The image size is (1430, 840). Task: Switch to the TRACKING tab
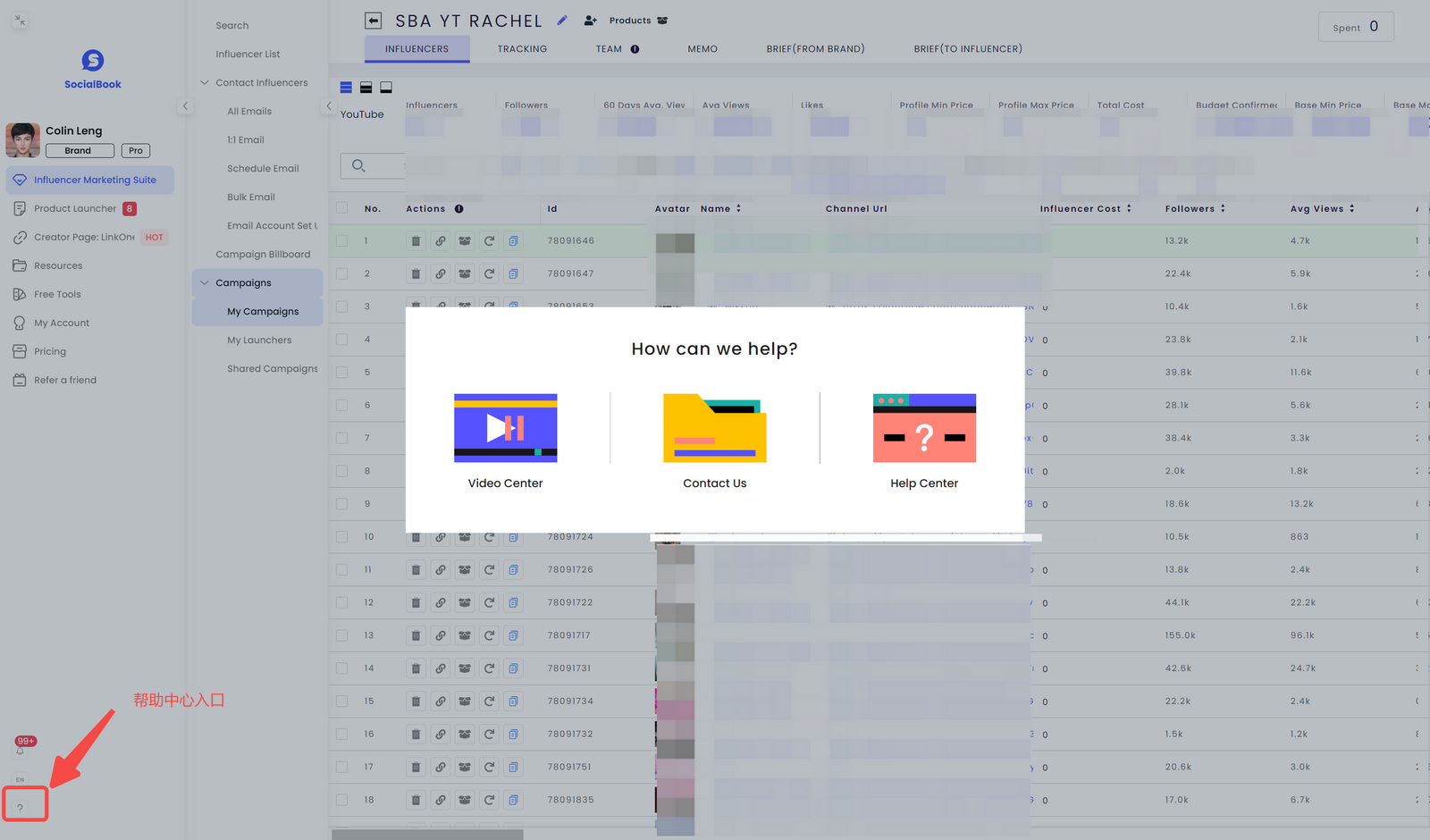[522, 49]
